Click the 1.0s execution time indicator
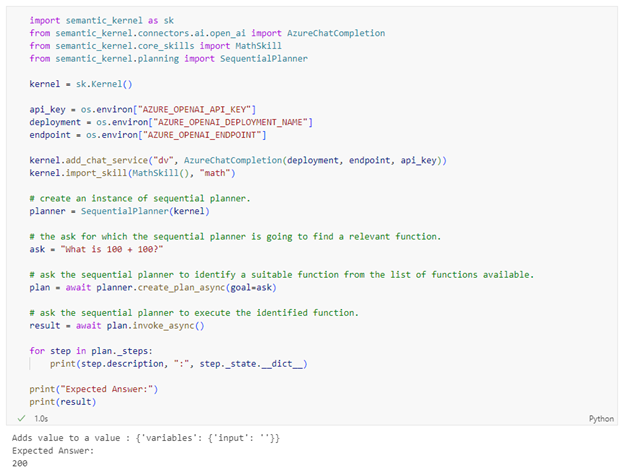The height and width of the screenshot is (475, 624). coord(41,418)
